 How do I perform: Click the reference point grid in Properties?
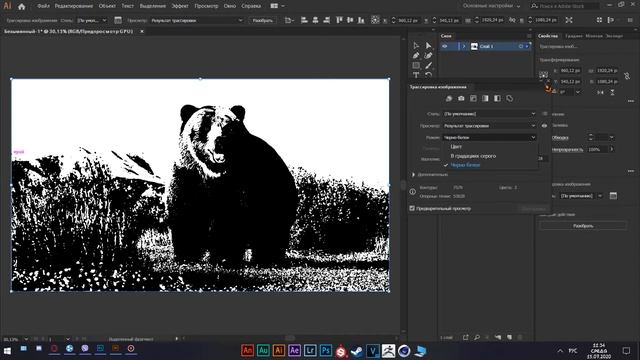pyautogui.click(x=543, y=76)
